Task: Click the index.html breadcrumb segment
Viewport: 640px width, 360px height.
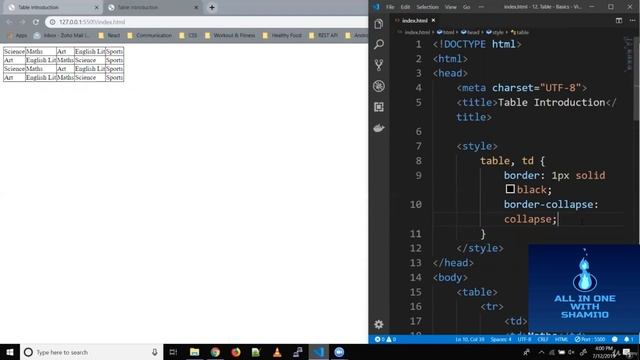Action: 414,32
